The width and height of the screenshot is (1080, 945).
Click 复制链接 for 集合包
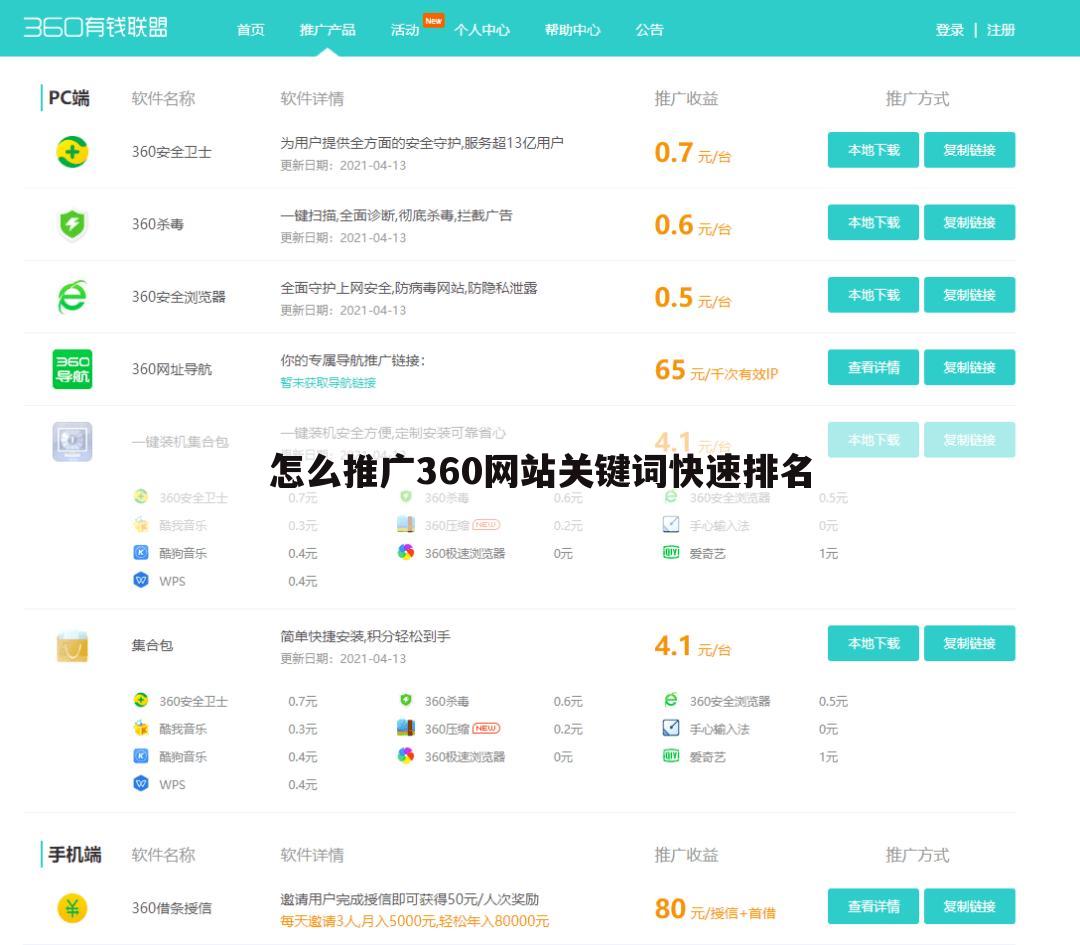coord(969,643)
